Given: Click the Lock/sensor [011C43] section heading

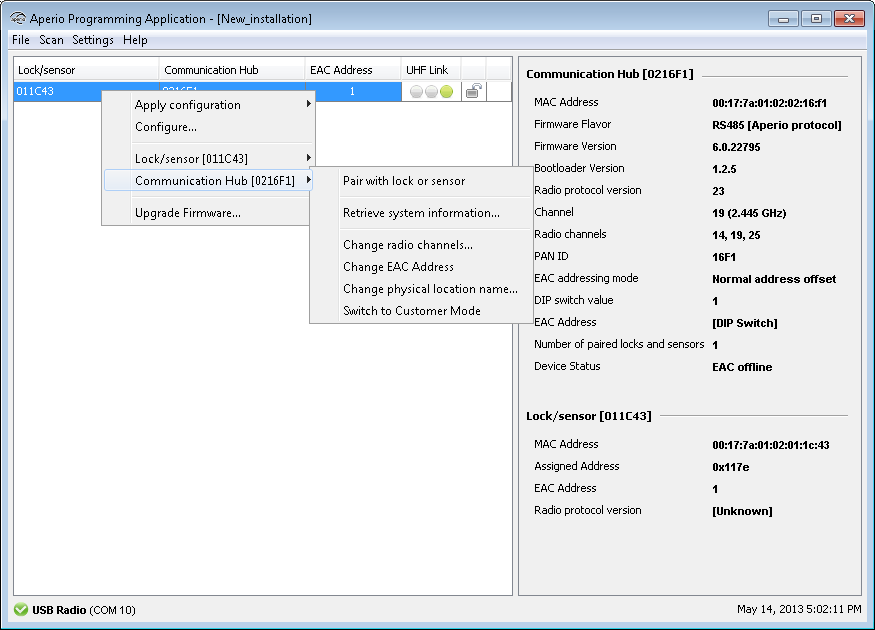Looking at the screenshot, I should [x=589, y=416].
